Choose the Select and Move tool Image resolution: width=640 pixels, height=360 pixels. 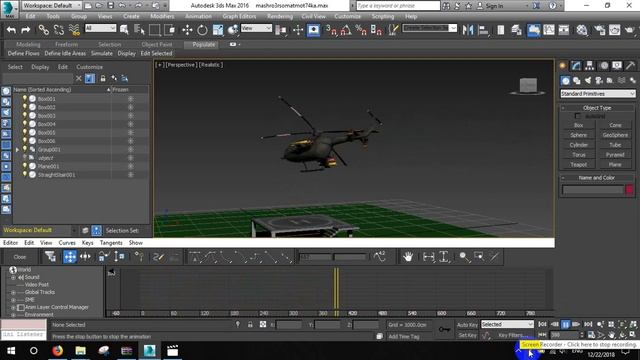click(x=187, y=30)
